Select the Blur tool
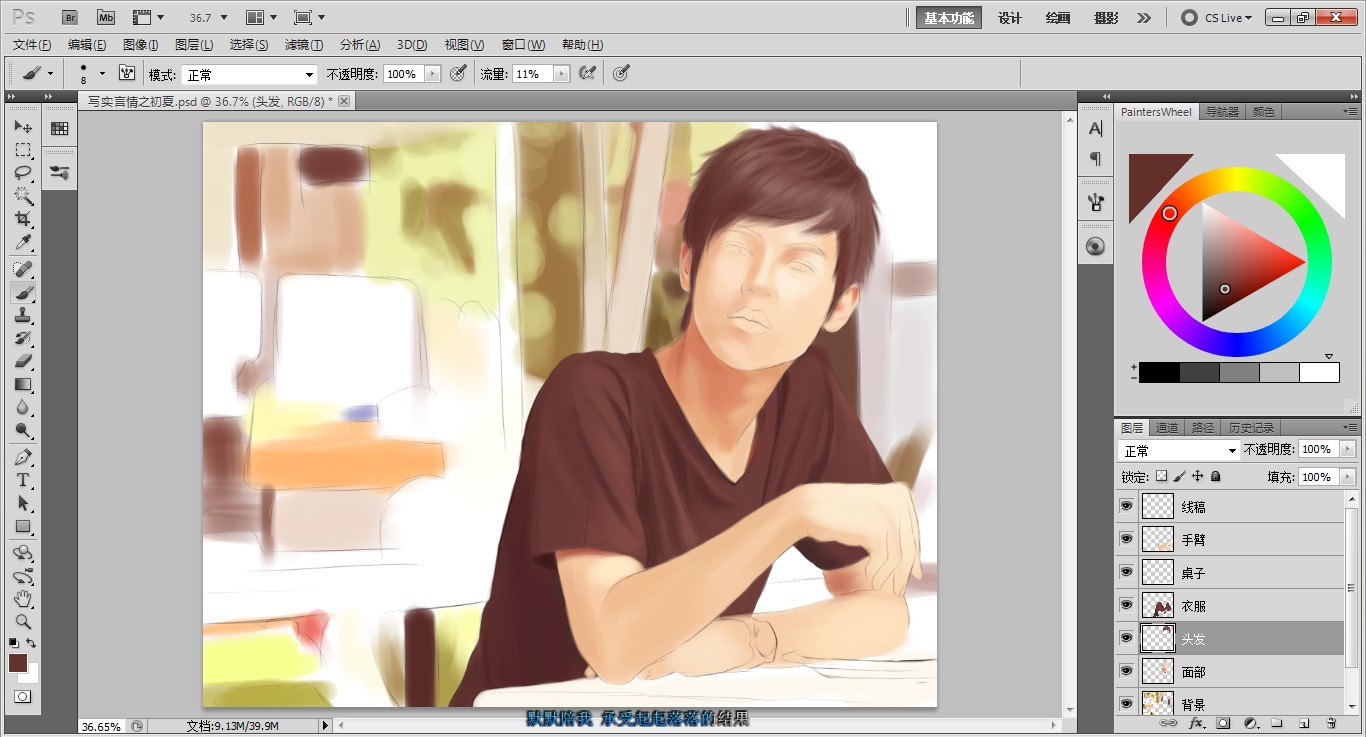Screen dimensions: 1366x737 (23, 408)
